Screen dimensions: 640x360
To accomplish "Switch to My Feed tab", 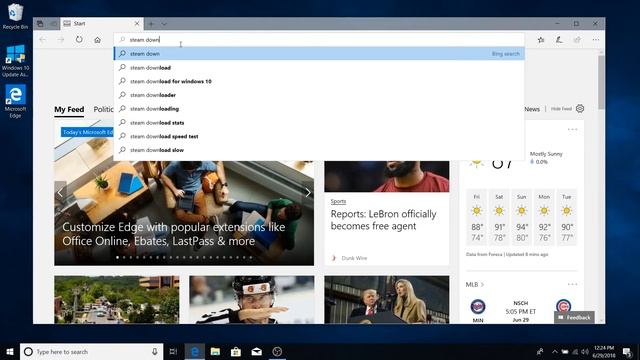I will (69, 109).
